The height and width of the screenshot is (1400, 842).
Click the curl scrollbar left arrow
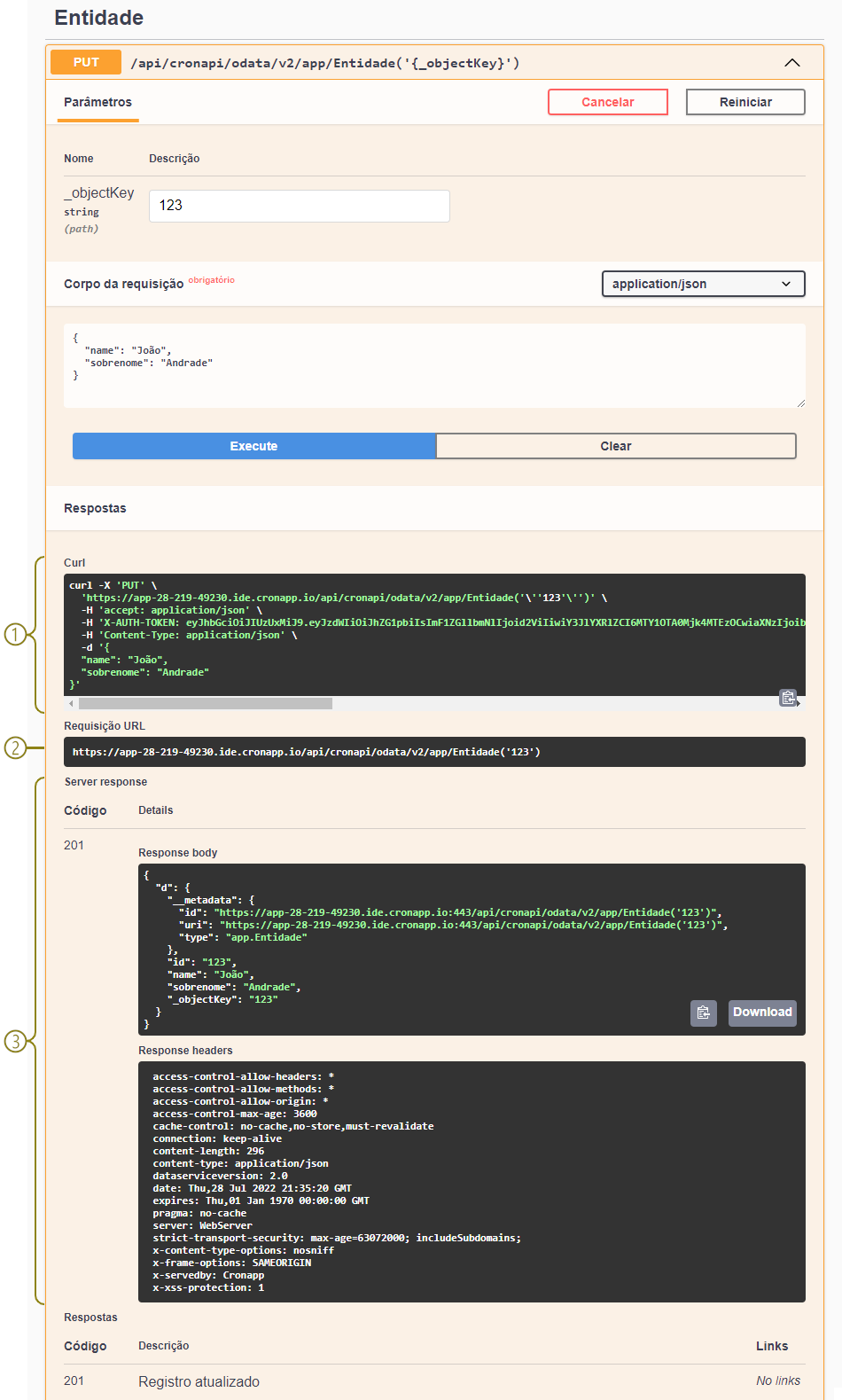pyautogui.click(x=71, y=703)
